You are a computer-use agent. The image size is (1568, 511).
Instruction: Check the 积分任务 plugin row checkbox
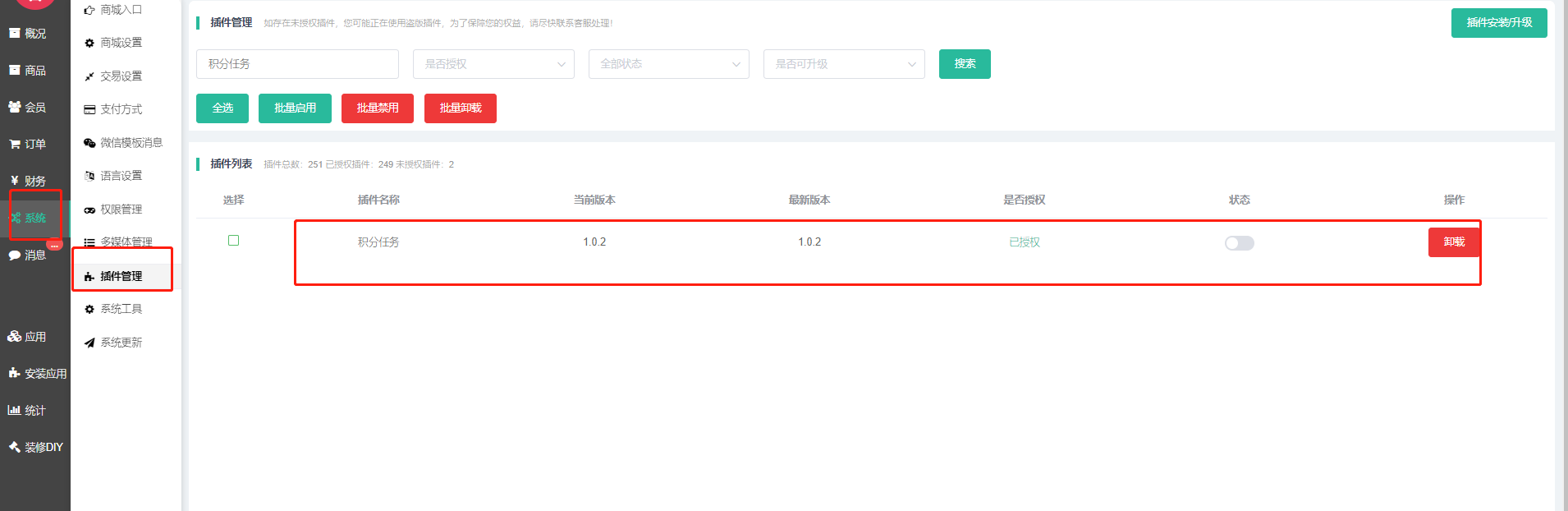tap(233, 241)
